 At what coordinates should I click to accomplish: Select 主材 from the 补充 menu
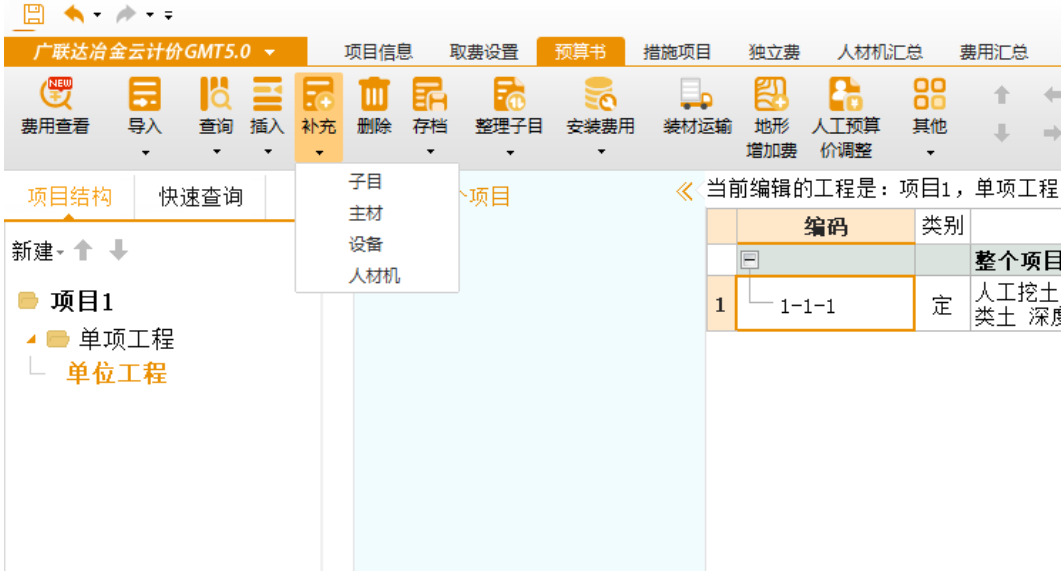pyautogui.click(x=365, y=213)
